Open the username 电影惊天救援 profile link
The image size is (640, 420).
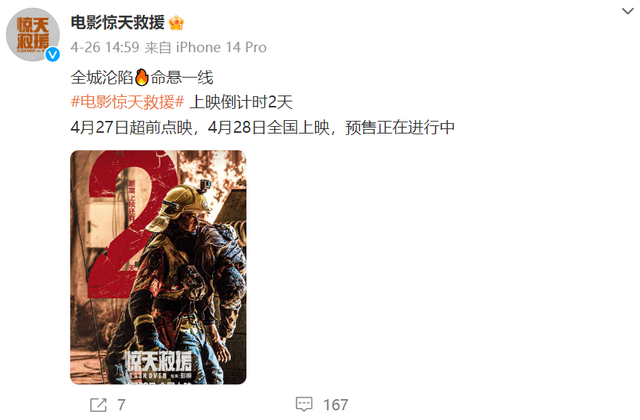click(x=118, y=22)
